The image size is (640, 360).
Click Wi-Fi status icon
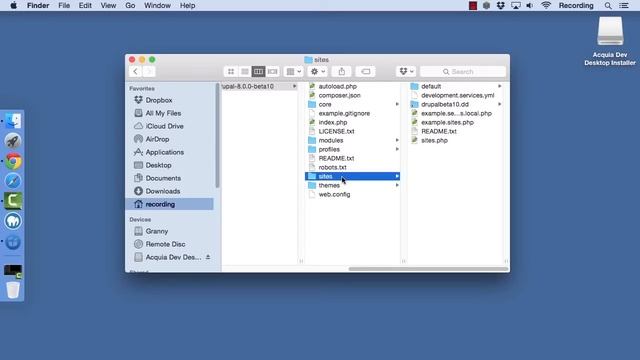[546, 6]
